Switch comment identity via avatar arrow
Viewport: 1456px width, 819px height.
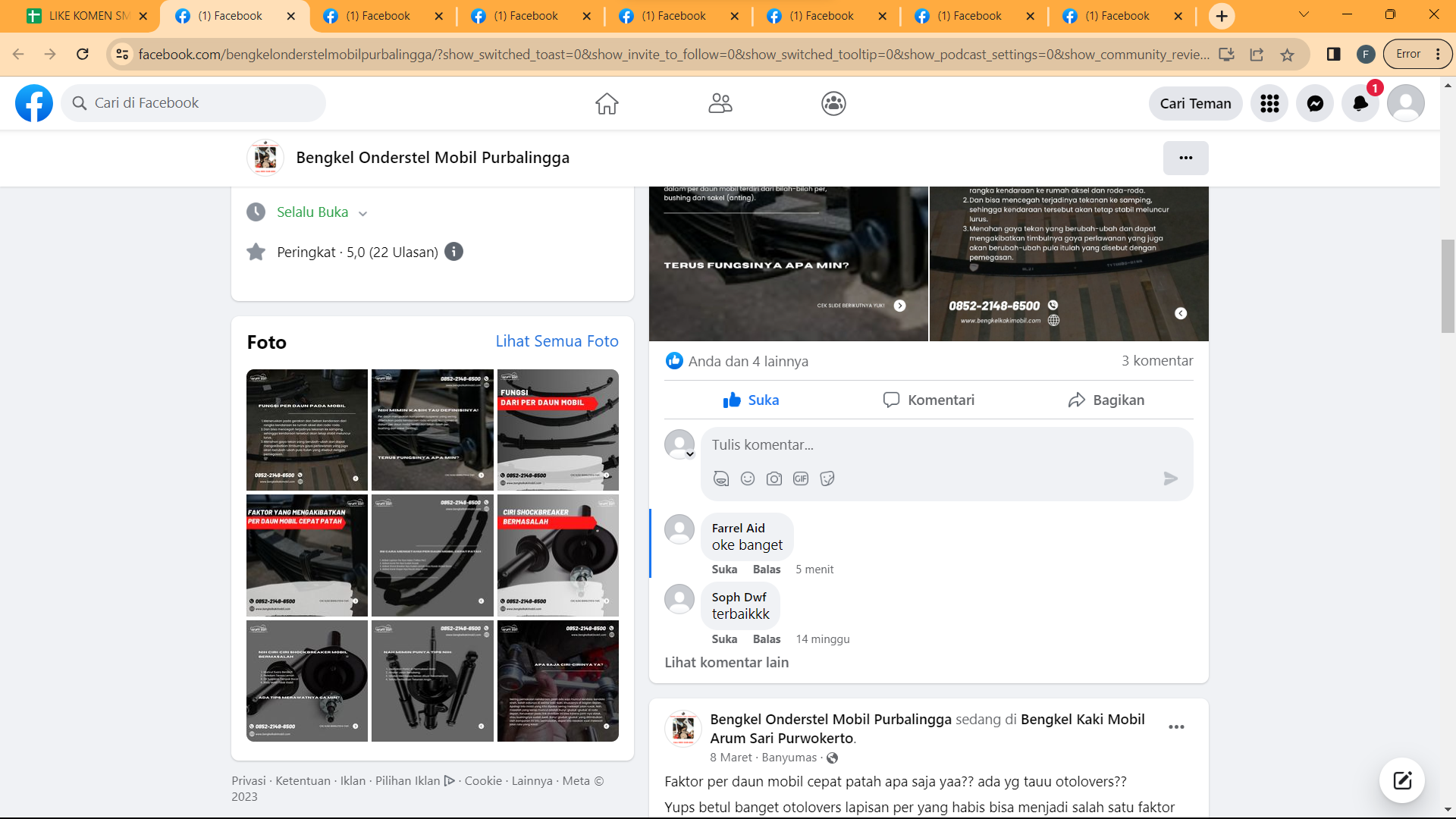[690, 454]
